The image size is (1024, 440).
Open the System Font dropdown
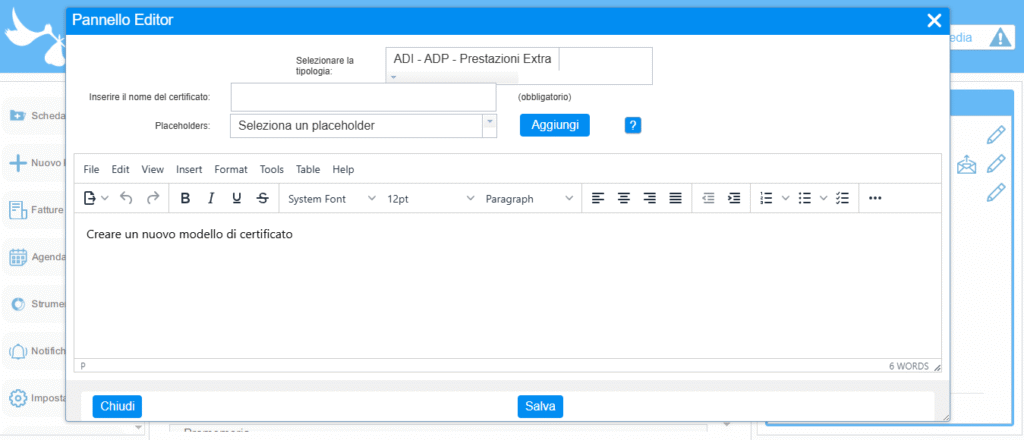[331, 199]
